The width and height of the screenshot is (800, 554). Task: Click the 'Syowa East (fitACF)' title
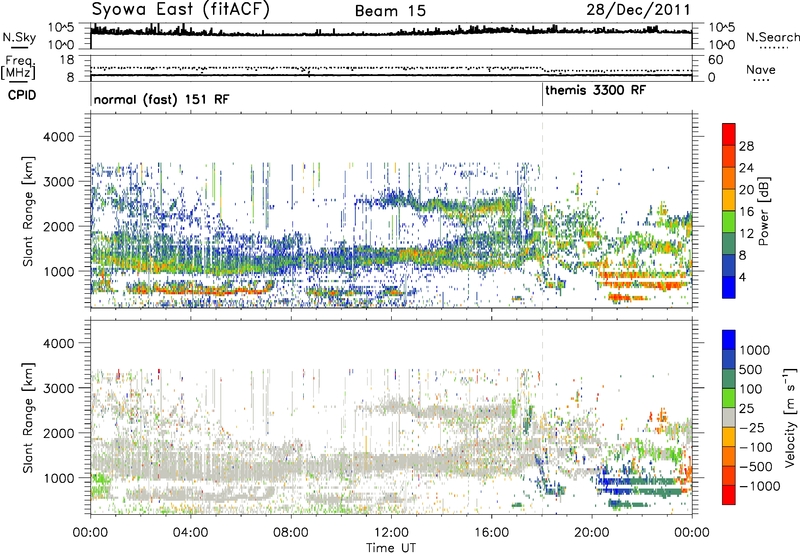click(180, 9)
